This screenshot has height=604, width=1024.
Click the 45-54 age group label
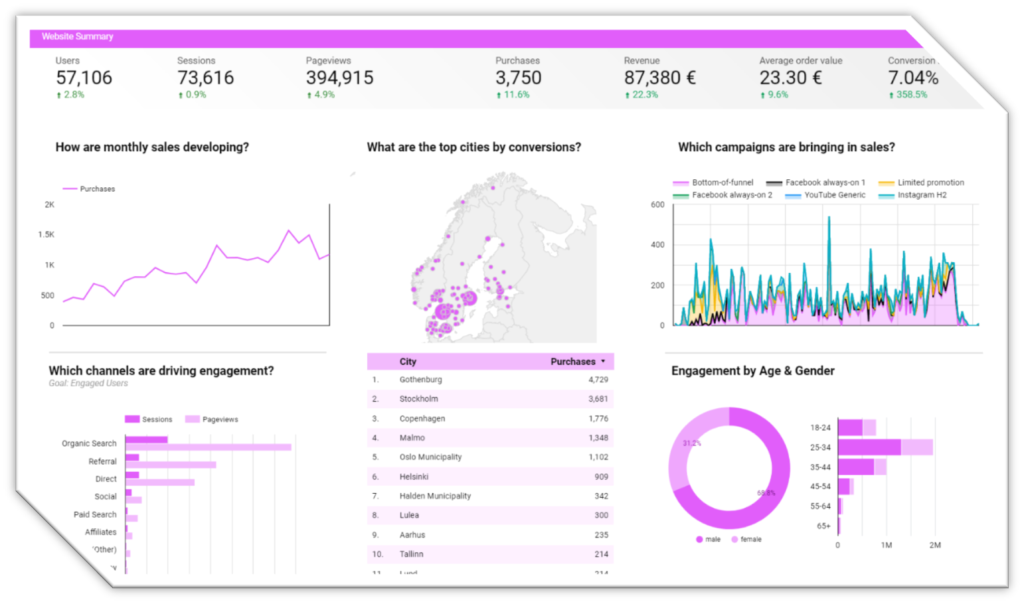820,486
